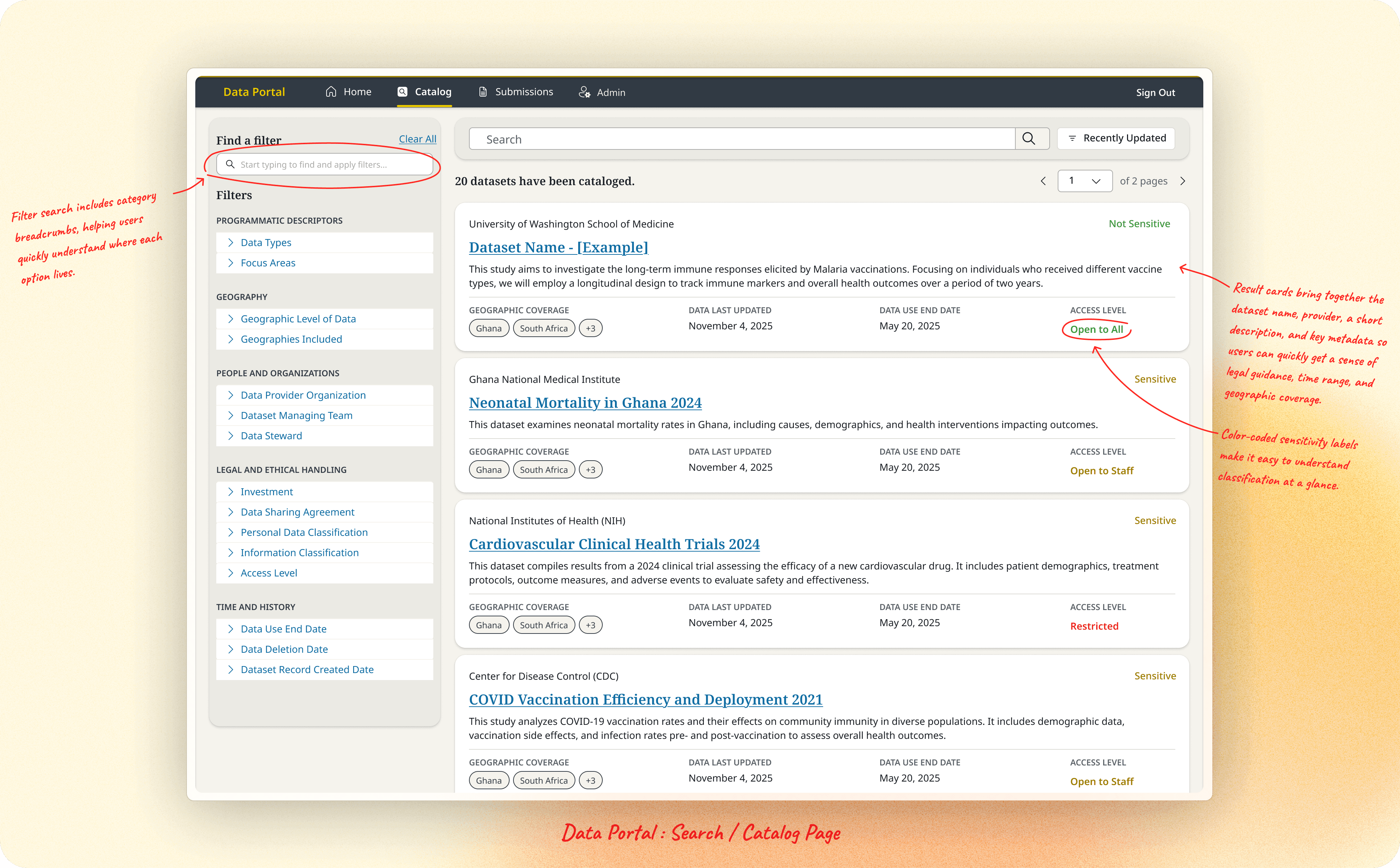Open the Submissions tab
Image resolution: width=1400 pixels, height=868 pixels.
coord(524,92)
